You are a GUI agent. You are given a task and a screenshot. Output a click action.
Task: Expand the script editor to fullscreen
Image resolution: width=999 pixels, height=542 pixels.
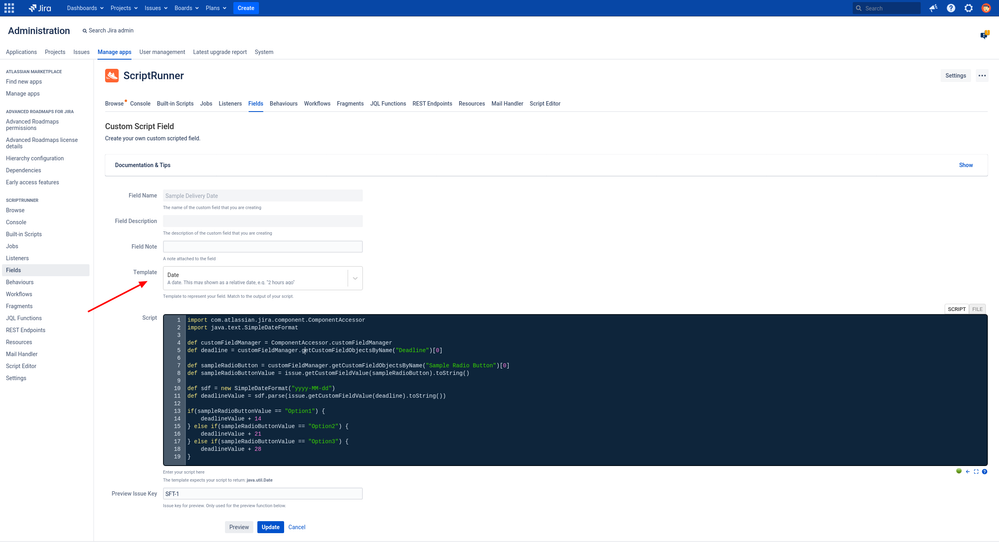[x=976, y=471]
